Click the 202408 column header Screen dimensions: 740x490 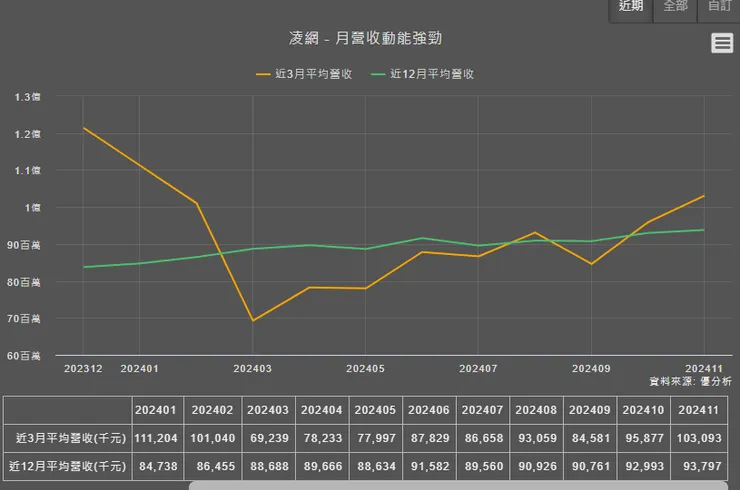536,410
